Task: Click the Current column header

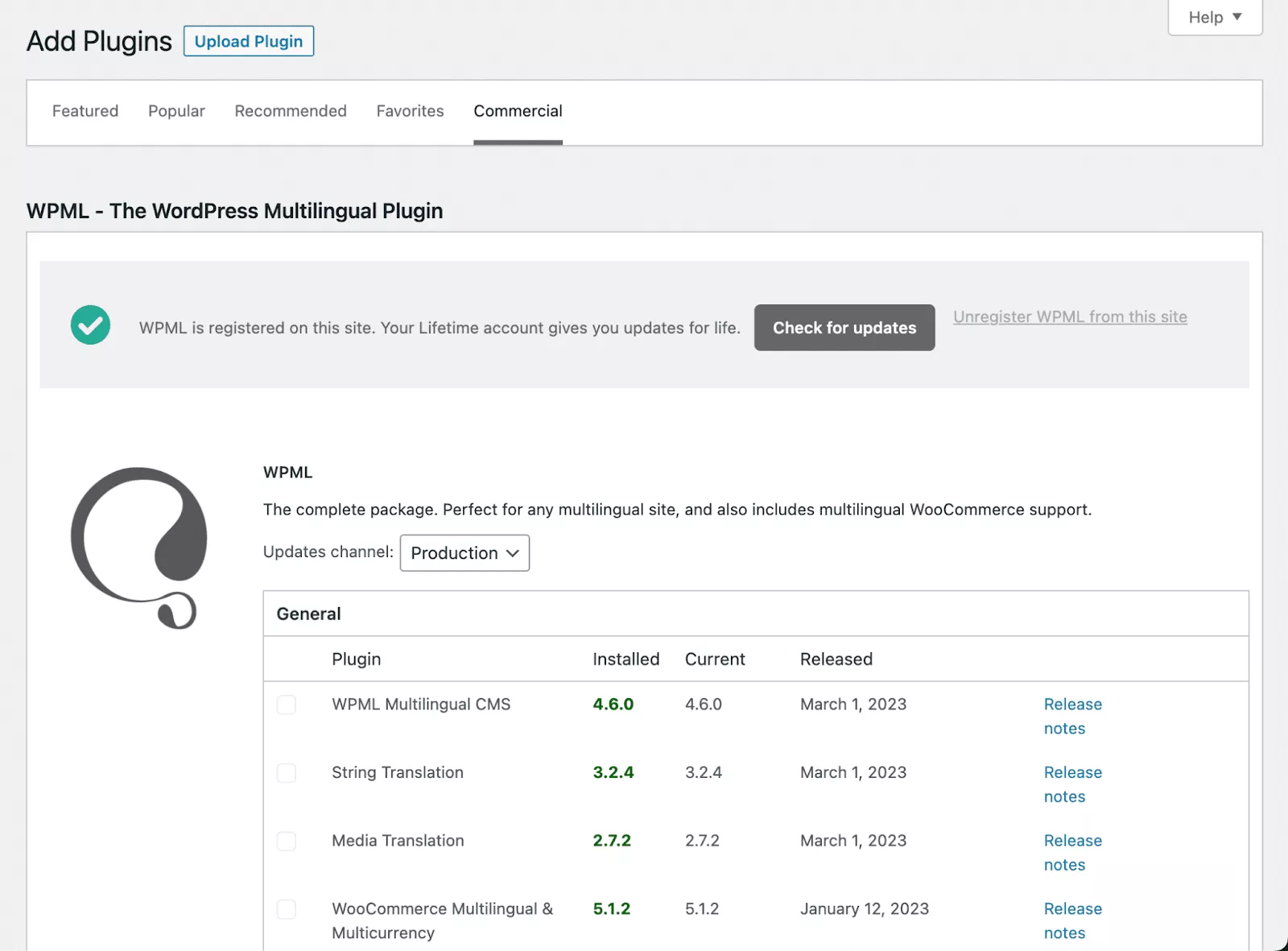Action: 715,659
